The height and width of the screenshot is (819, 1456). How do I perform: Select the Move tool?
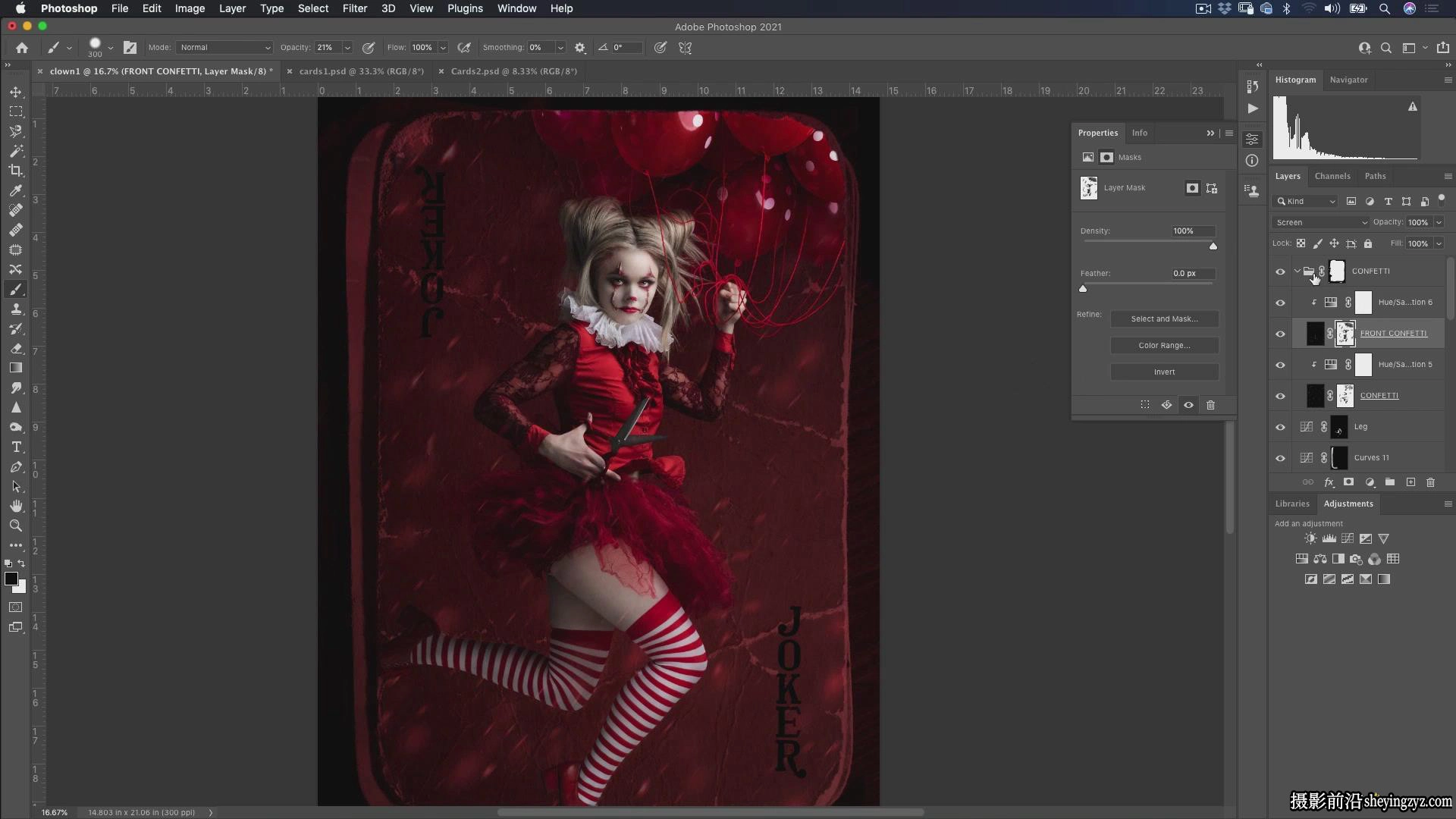pos(16,92)
